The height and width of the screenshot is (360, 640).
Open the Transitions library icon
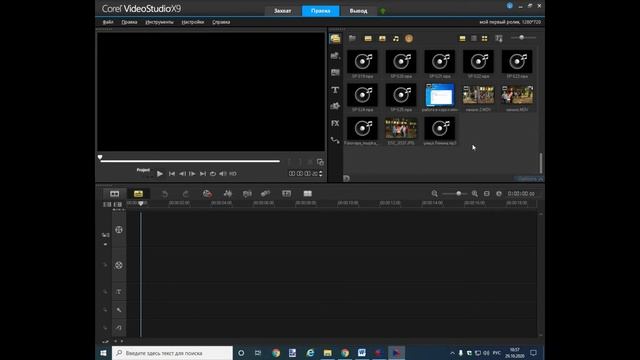point(335,72)
